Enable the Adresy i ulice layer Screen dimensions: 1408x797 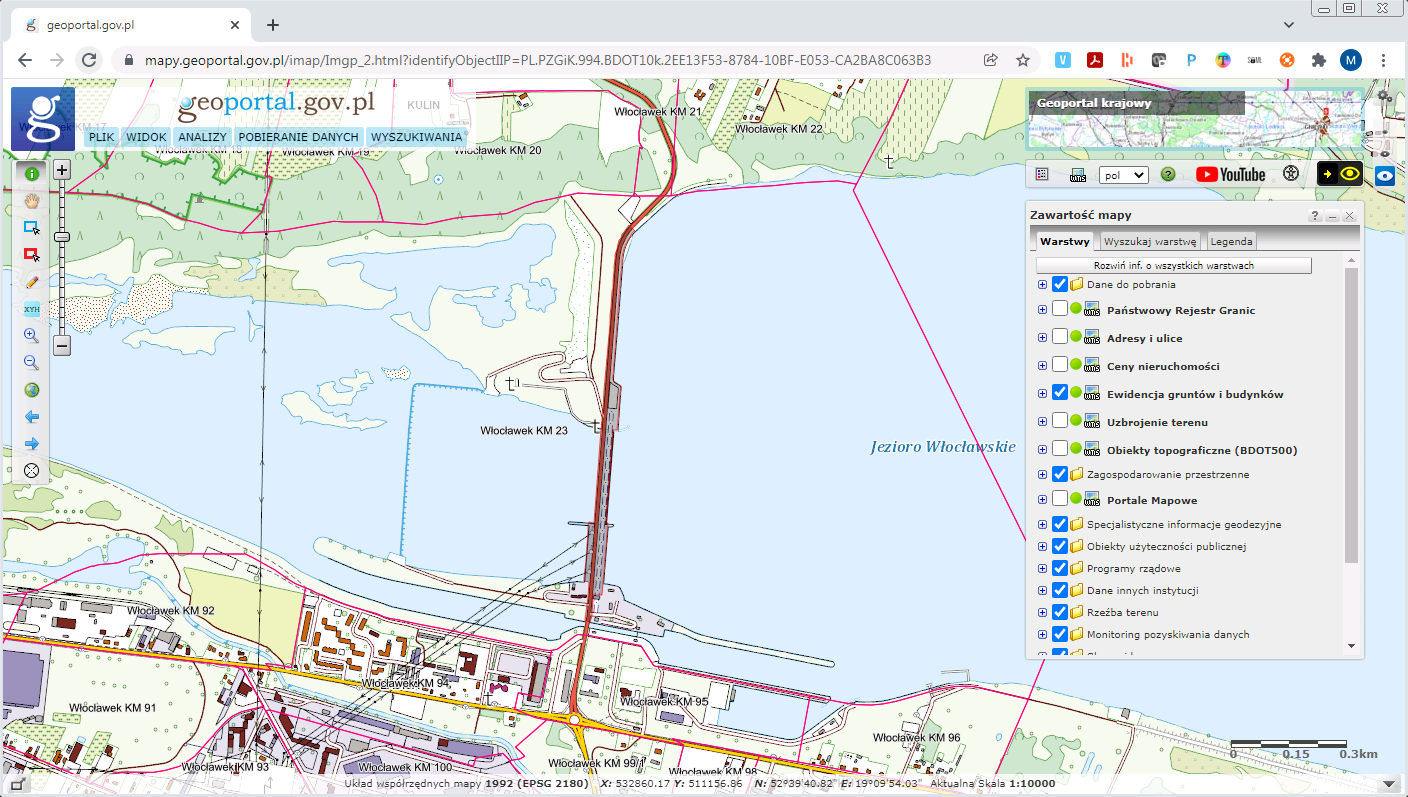point(1060,338)
